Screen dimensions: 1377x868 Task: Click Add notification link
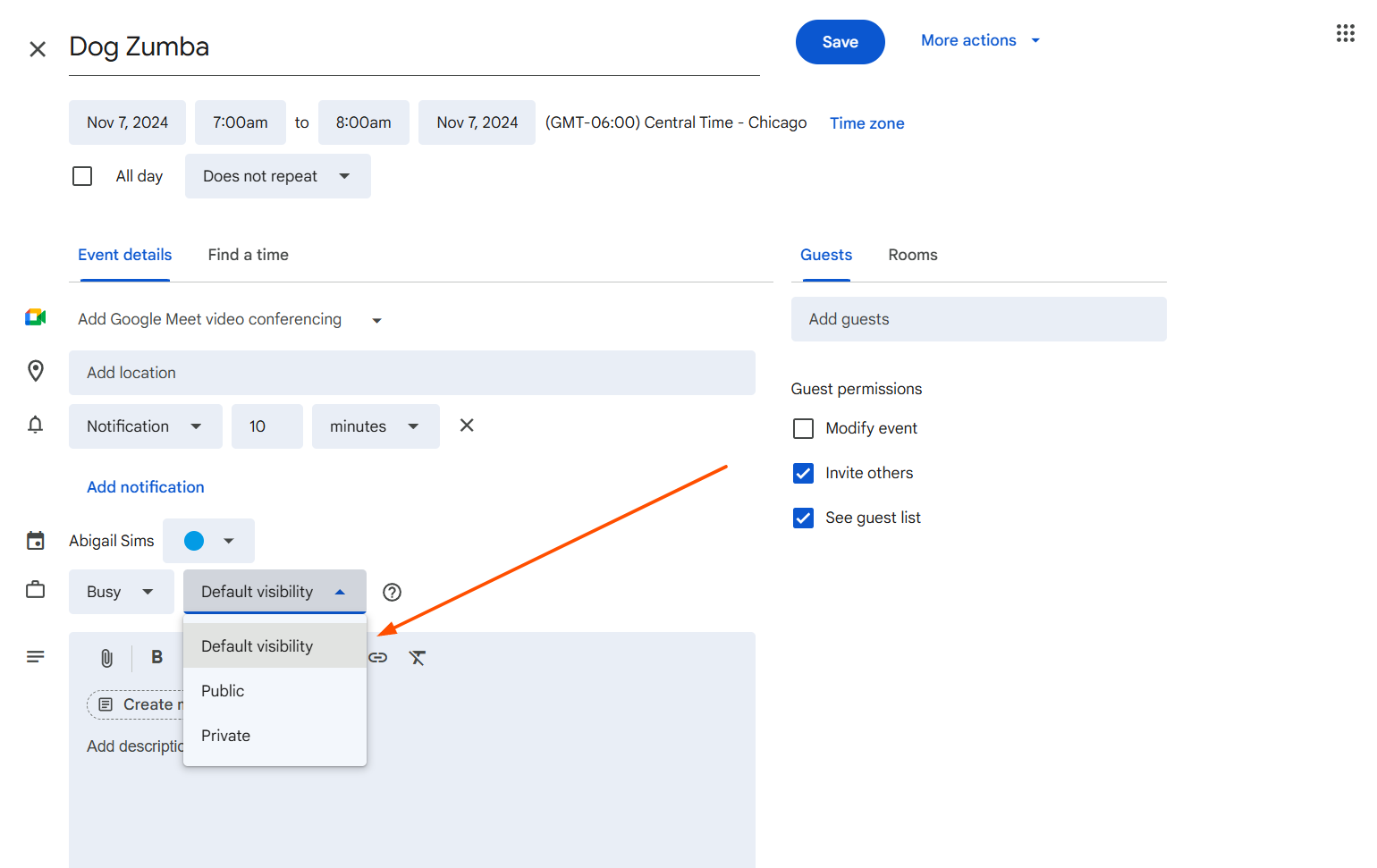pos(146,487)
